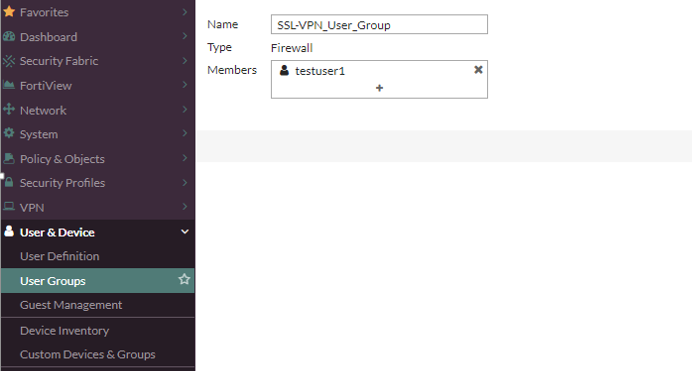The width and height of the screenshot is (692, 371).
Task: Click the Policy & Objects icon
Action: click(x=9, y=158)
